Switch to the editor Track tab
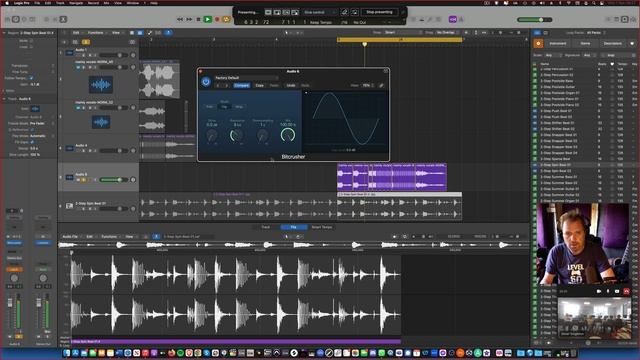 (x=266, y=227)
